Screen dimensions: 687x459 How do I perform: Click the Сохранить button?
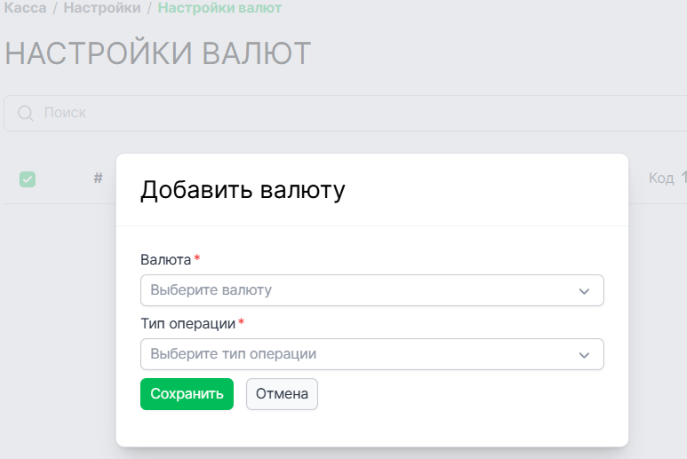(187, 394)
